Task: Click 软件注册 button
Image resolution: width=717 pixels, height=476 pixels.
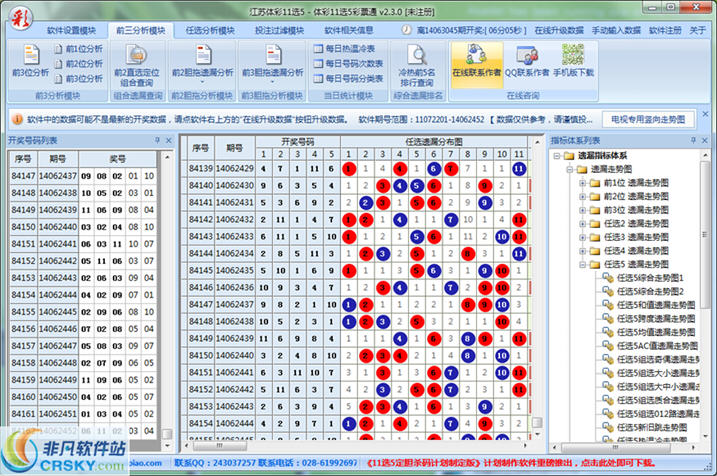Action: pyautogui.click(x=665, y=30)
